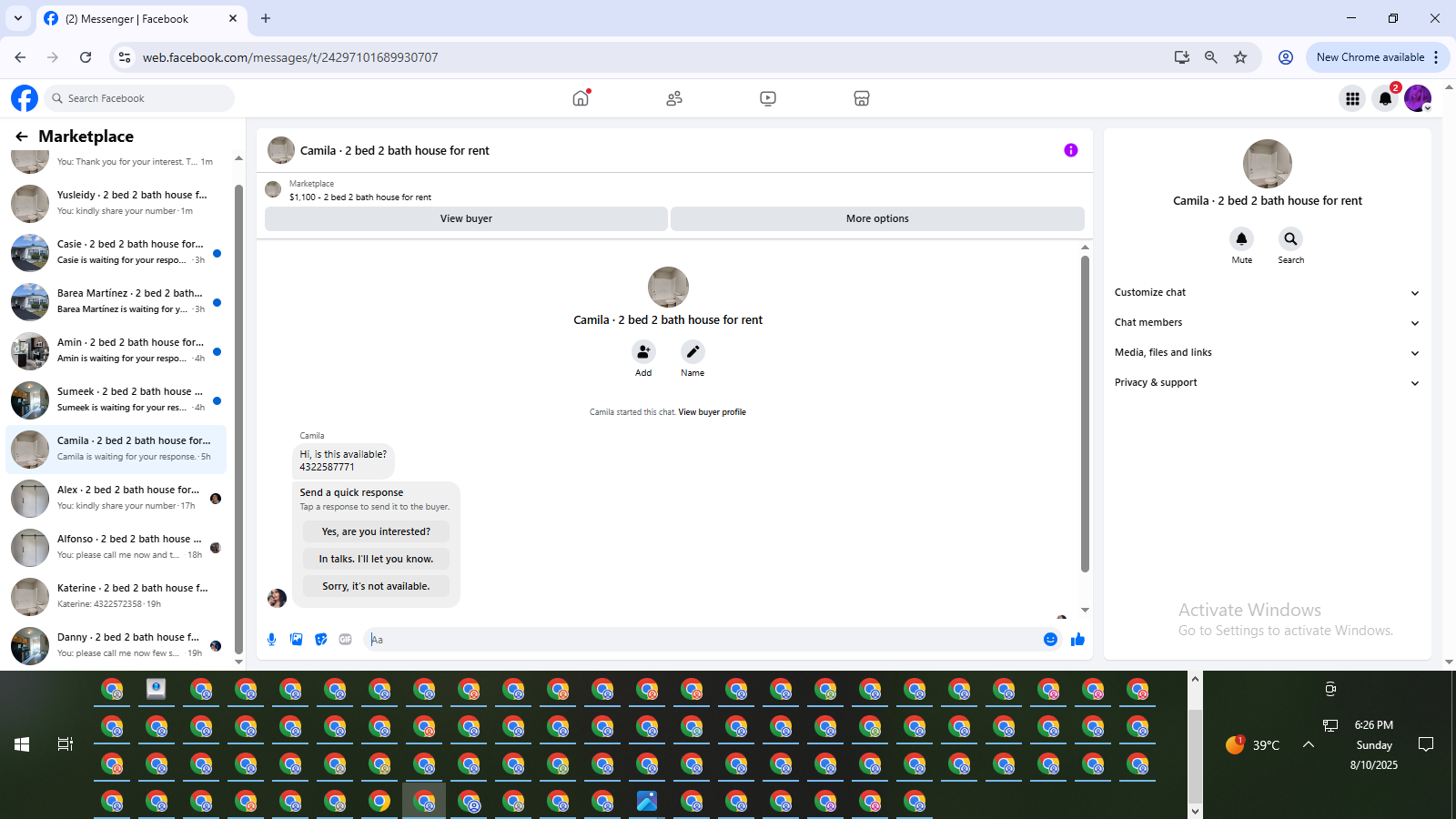Open Facebook home via the logo
Screen dimensions: 1456x819
click(25, 98)
